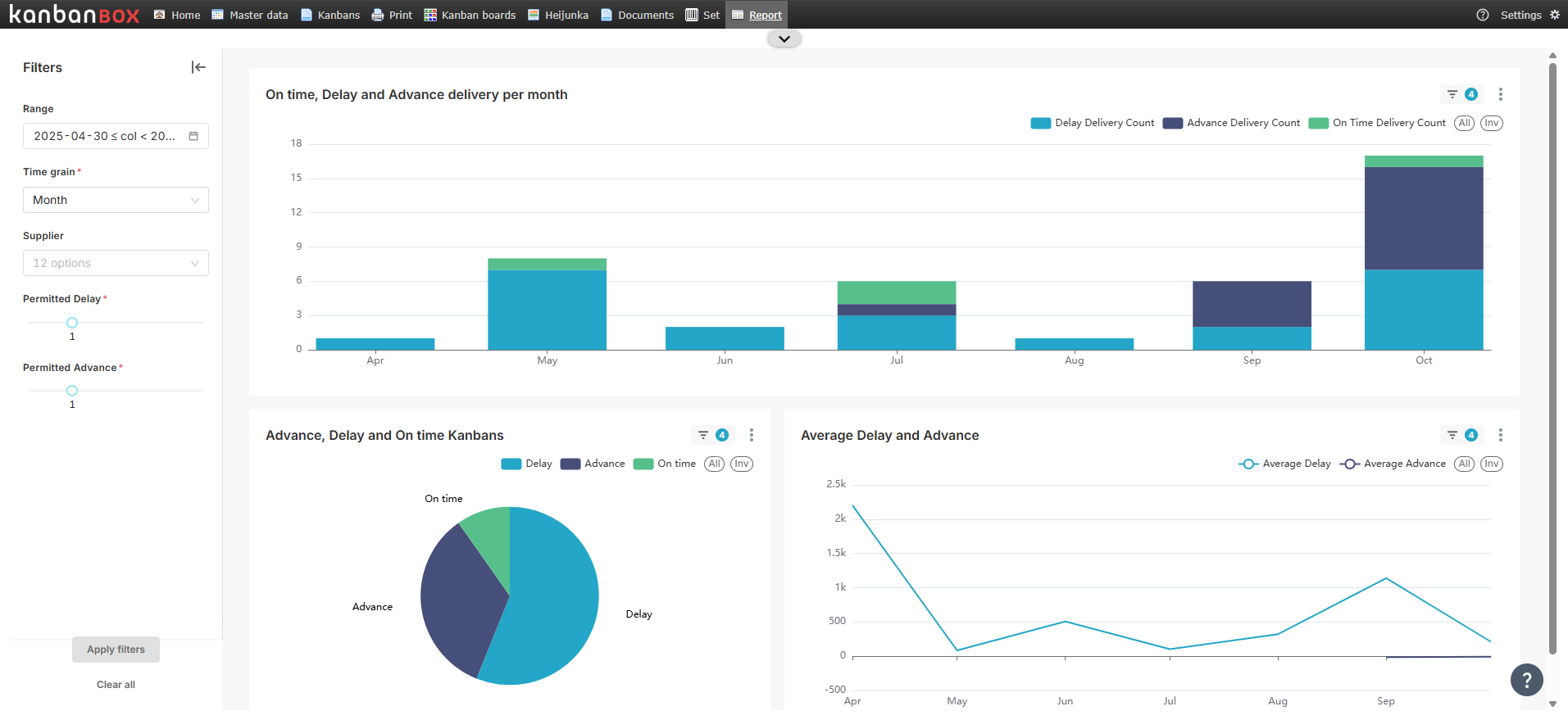Open three-dot menu on Kanbans pie chart
The width and height of the screenshot is (1568, 720).
[751, 435]
